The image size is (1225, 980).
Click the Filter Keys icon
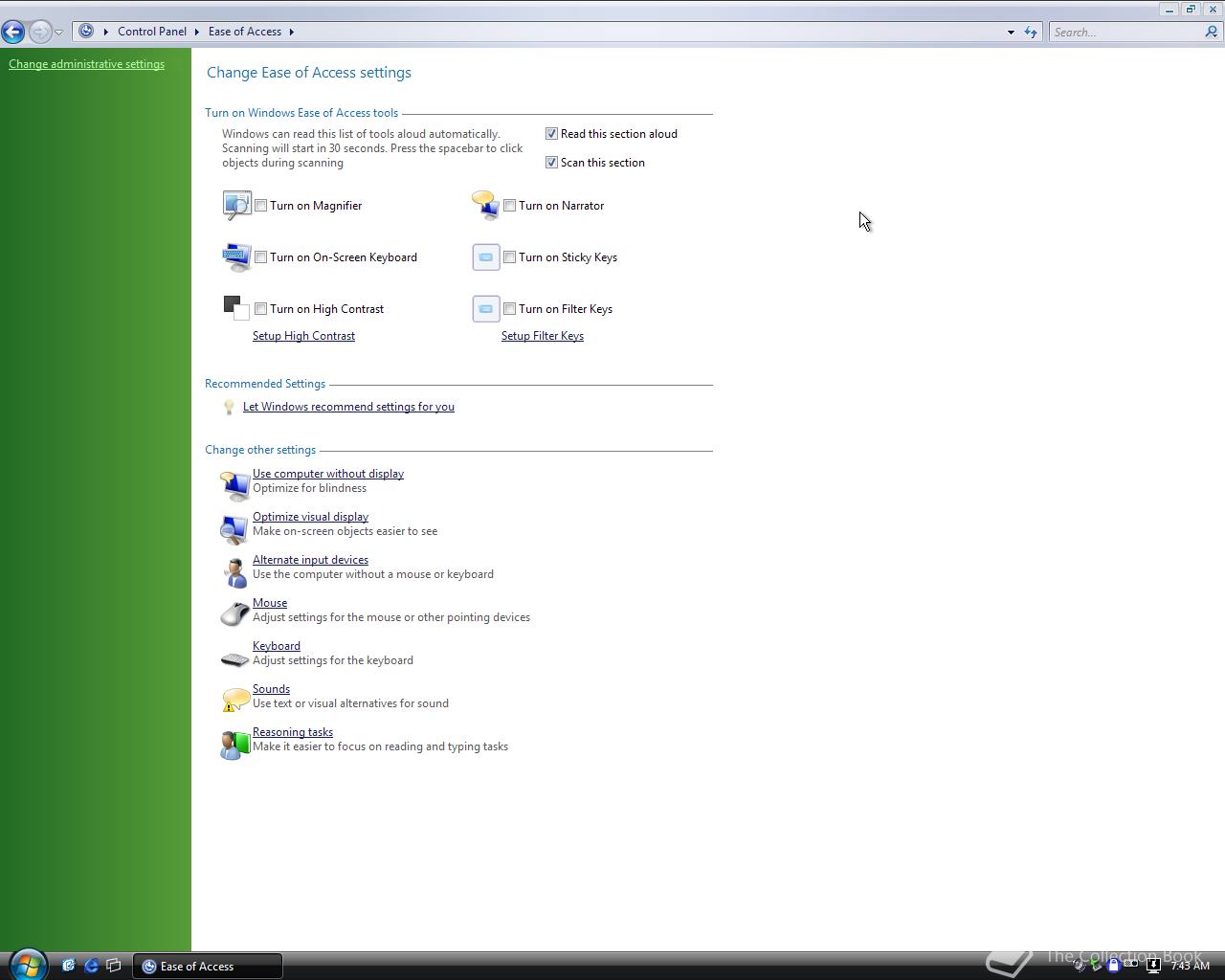[486, 308]
